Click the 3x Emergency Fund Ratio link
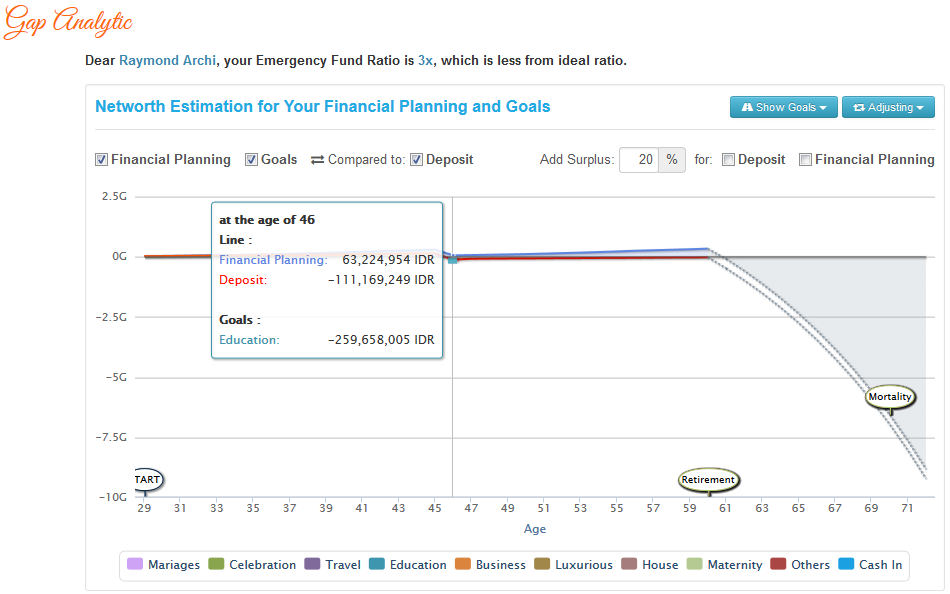Screen dimensions: 950x594 coord(425,61)
